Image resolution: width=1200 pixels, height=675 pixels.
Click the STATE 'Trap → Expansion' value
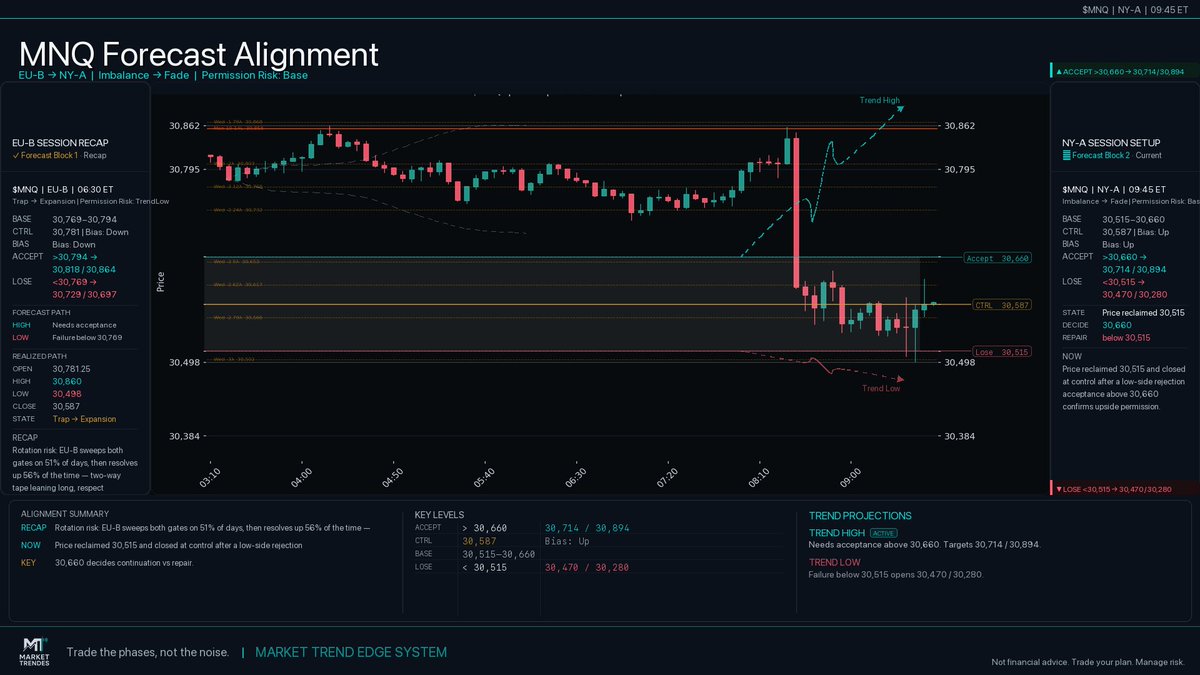[84, 419]
